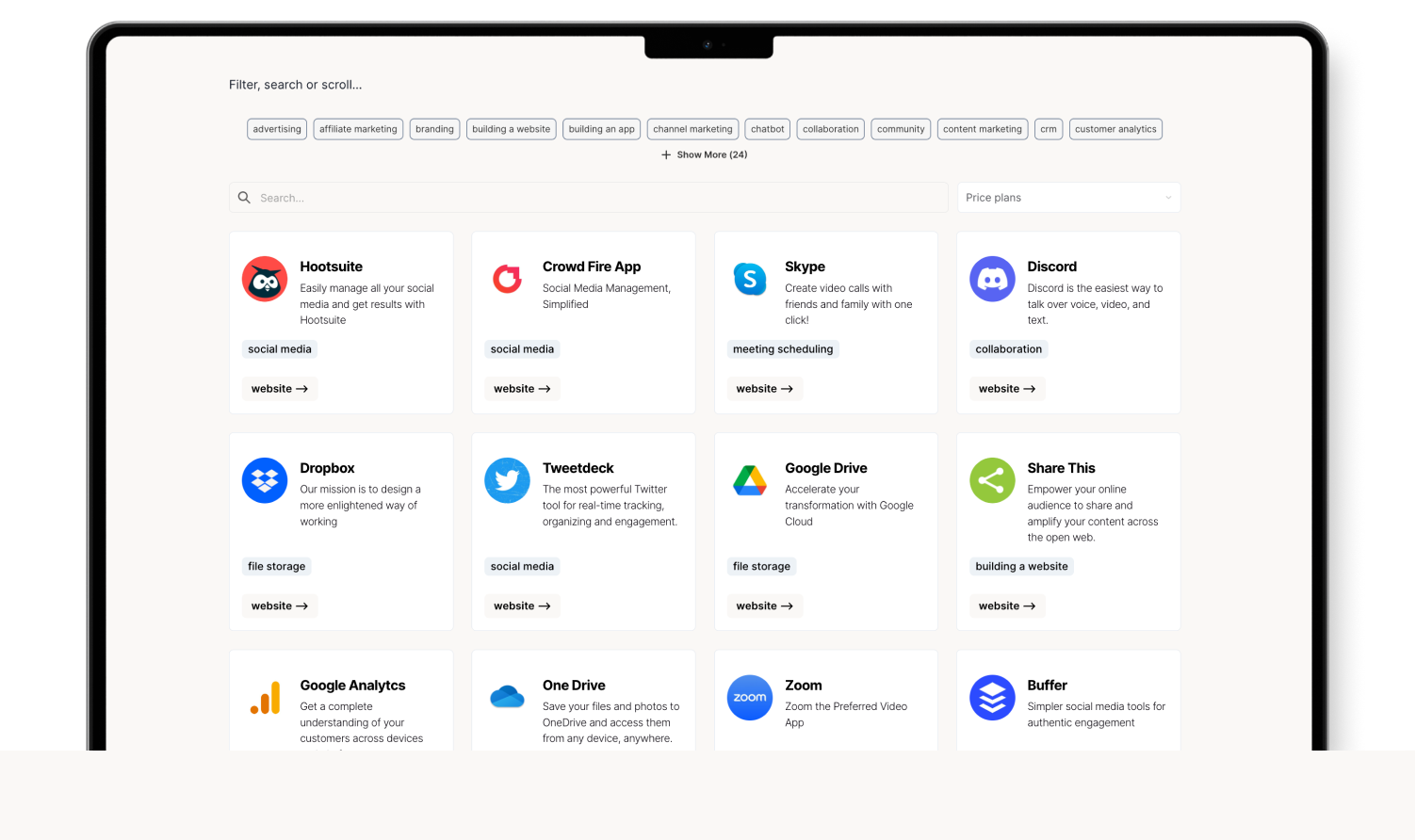Click the Skype card title

806,267
